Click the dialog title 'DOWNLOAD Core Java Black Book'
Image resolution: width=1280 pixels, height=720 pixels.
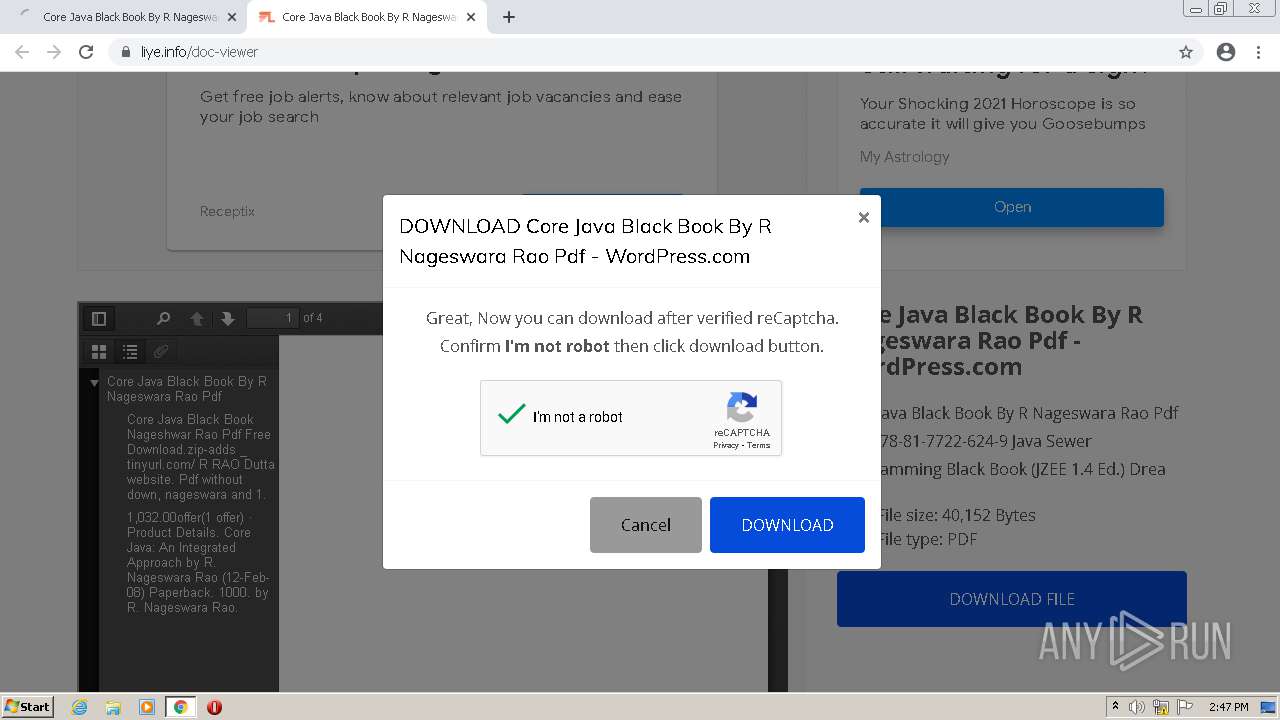[585, 241]
